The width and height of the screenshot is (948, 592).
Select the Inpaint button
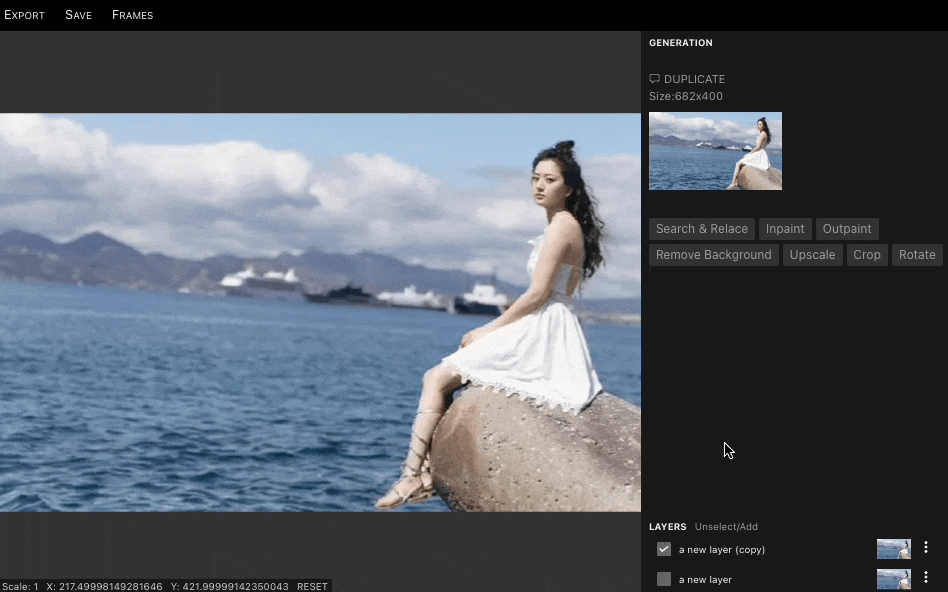click(x=785, y=229)
